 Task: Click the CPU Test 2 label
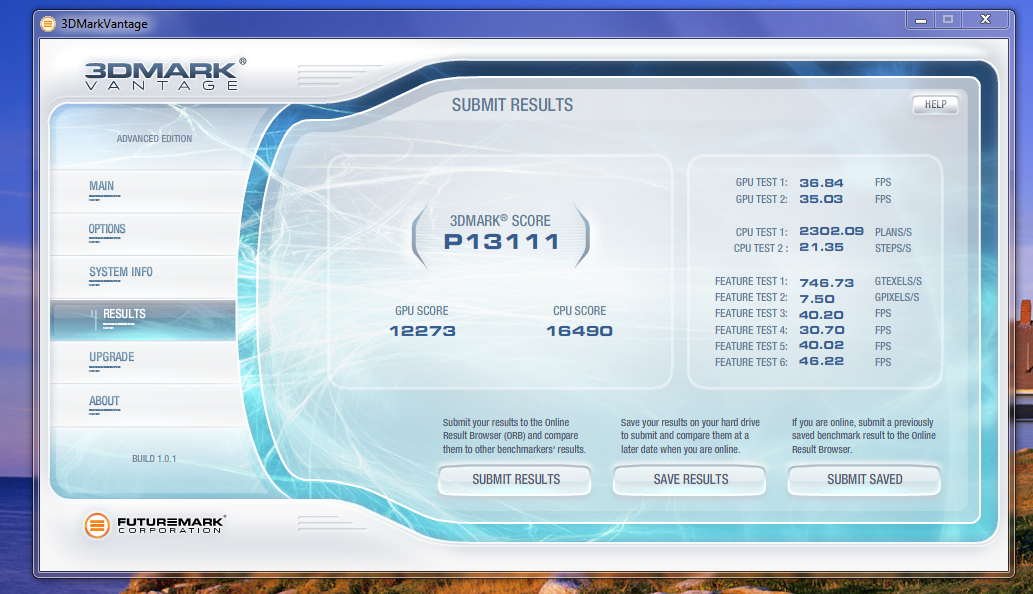[761, 248]
